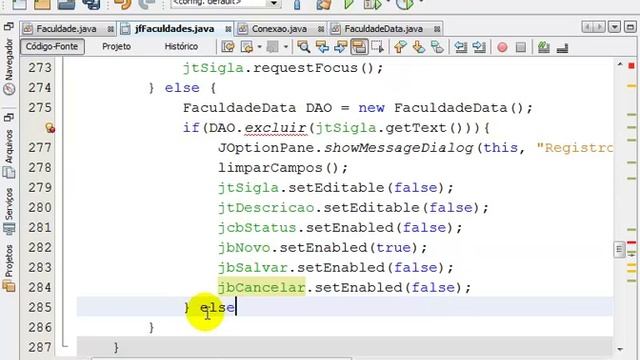This screenshot has width=640, height=360.
Task: Open the Faculdade.java tab
Action: pyautogui.click(x=66, y=29)
